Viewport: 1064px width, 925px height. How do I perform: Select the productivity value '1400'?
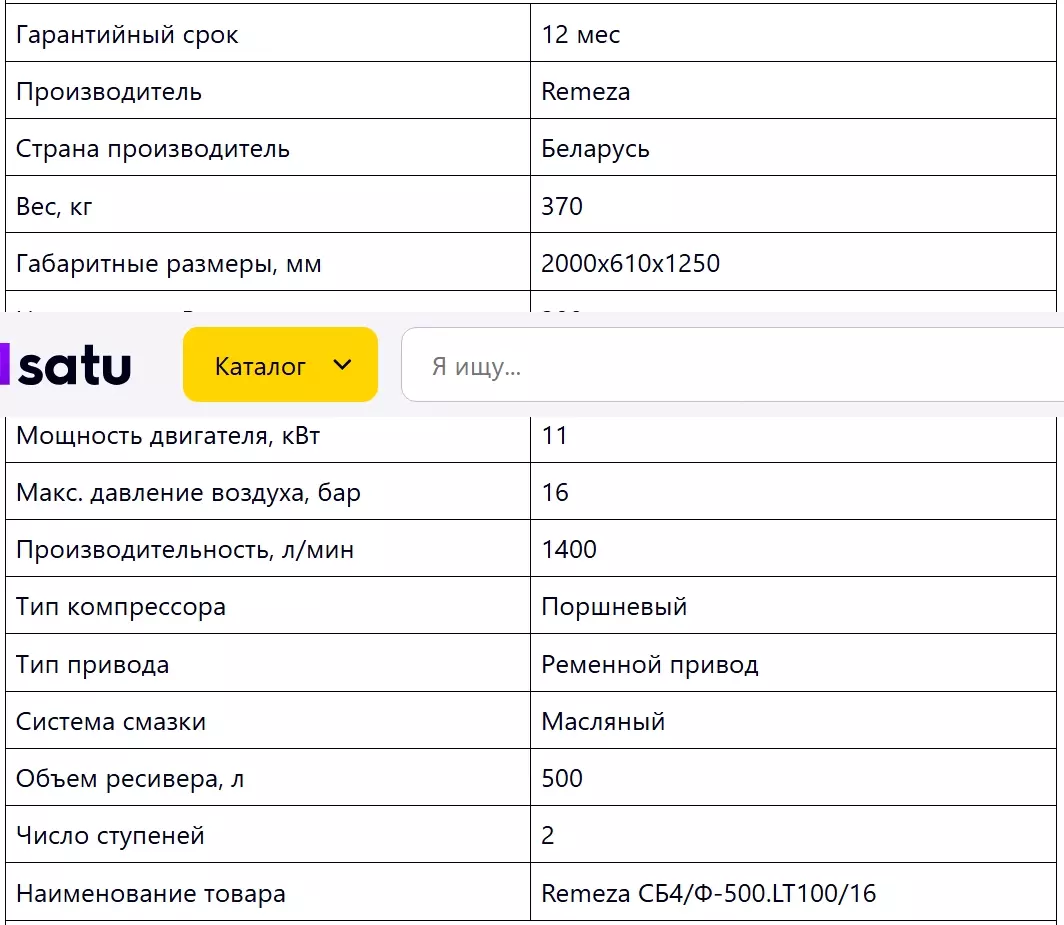569,549
